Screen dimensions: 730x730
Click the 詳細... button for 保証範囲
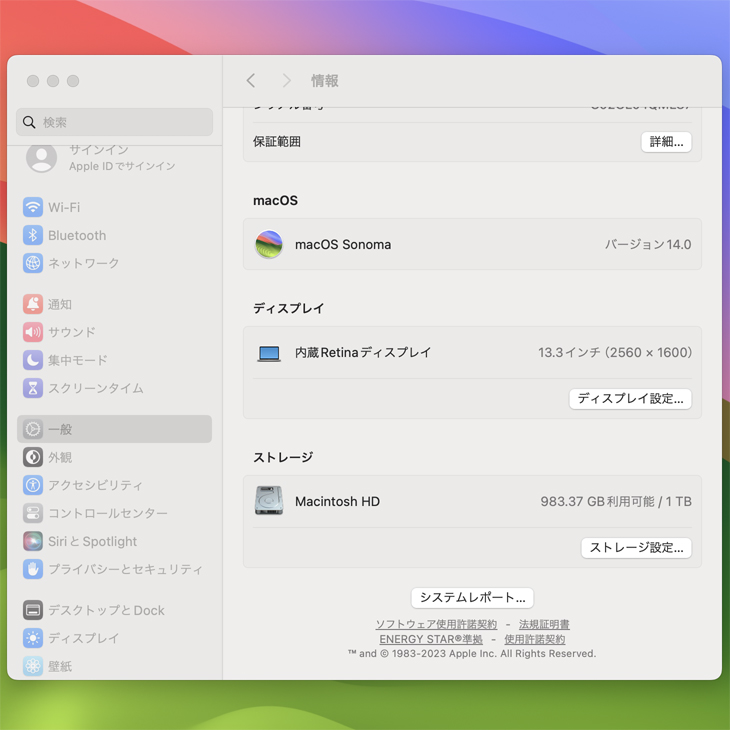pos(666,142)
